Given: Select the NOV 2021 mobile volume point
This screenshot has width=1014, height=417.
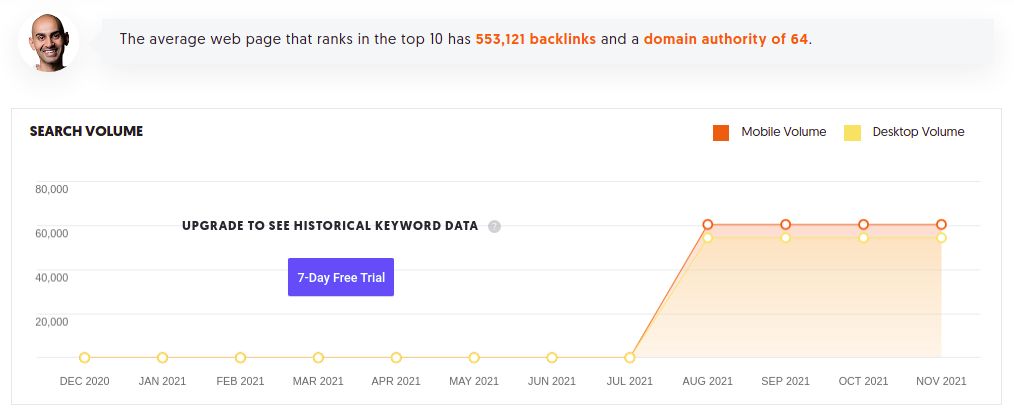Looking at the screenshot, I should pos(941,225).
